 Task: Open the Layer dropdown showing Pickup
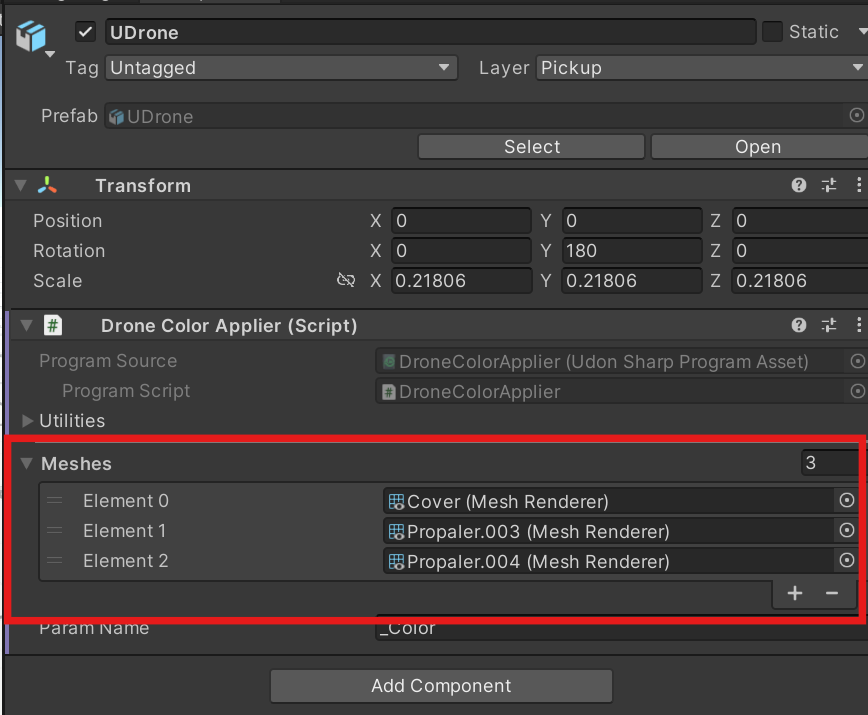[701, 68]
